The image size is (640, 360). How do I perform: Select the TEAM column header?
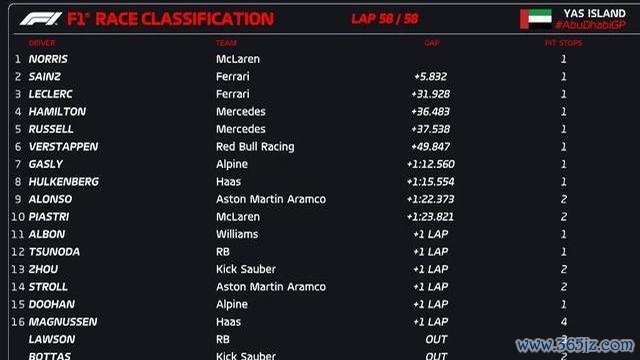(x=226, y=43)
